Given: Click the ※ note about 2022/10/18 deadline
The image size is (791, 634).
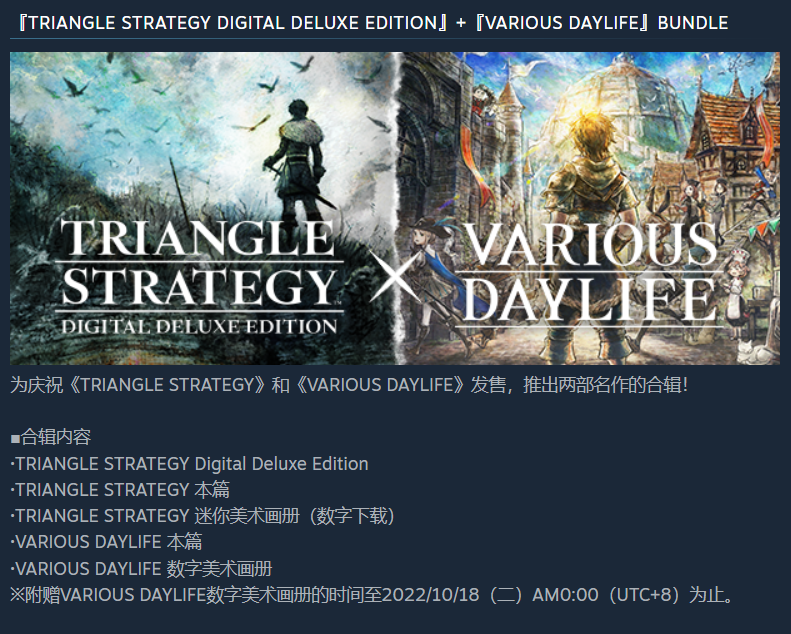Looking at the screenshot, I should coord(372,595).
